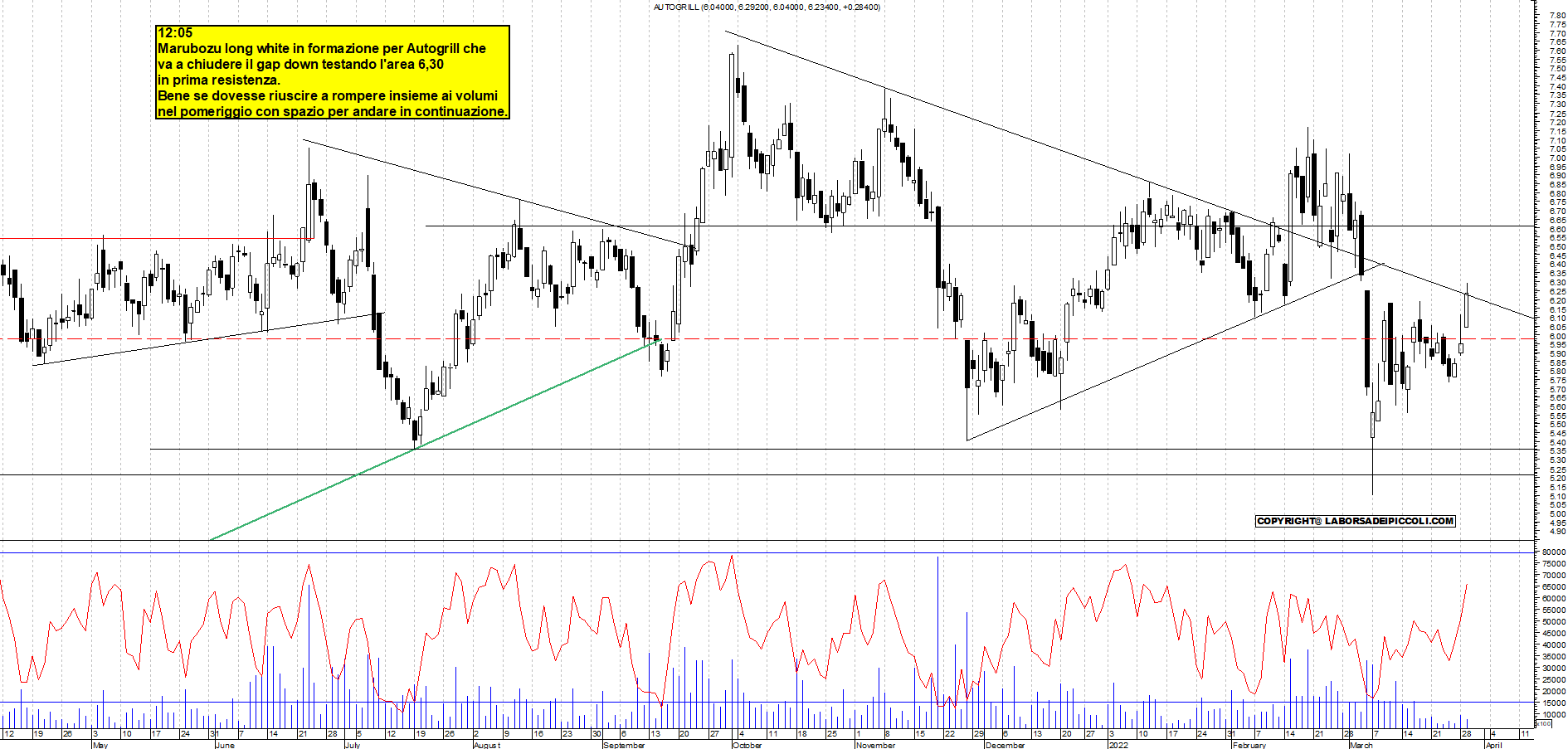The width and height of the screenshot is (1568, 749).
Task: Click the COPYRIGHT@ LABORSADEIPICCOLI.COM label
Action: (x=1356, y=521)
